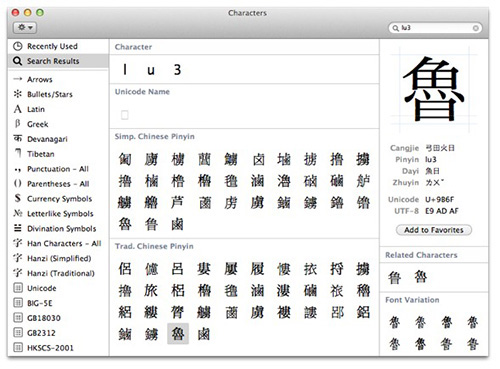Click the clock icon beside Recently Used
Viewport: 500px width, 369px height.
coord(17,46)
